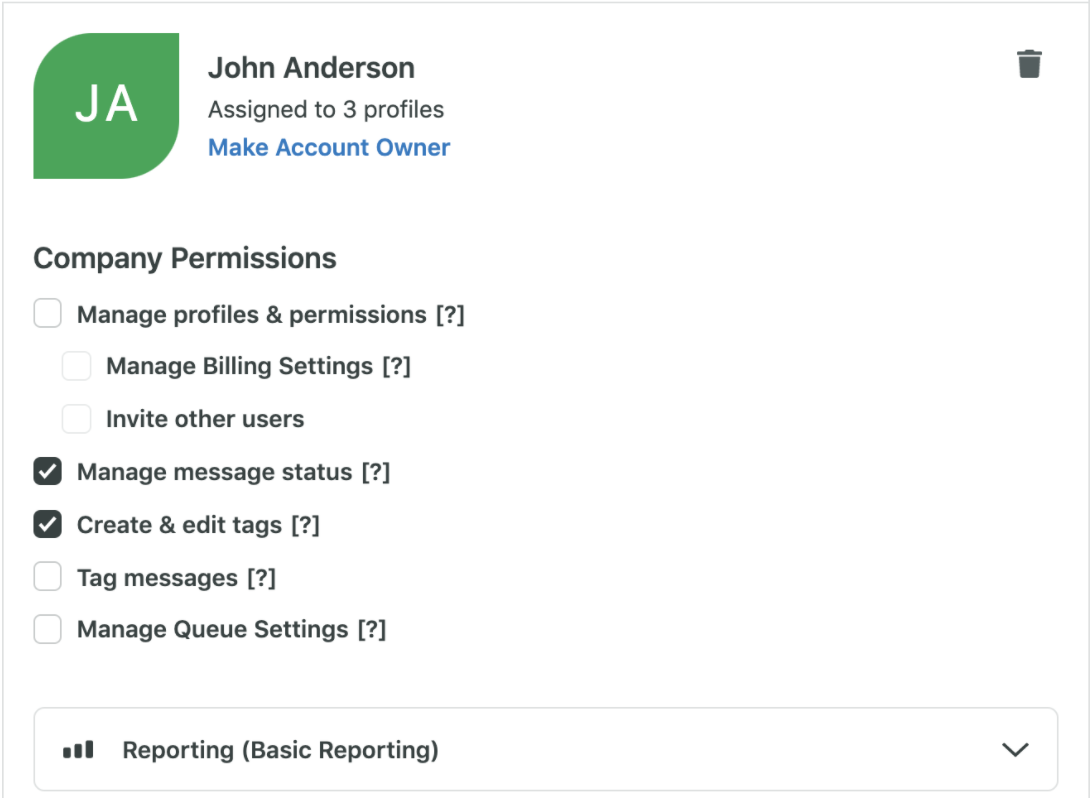Click the Company Permissions heading
The image size is (1090, 800).
(x=185, y=259)
